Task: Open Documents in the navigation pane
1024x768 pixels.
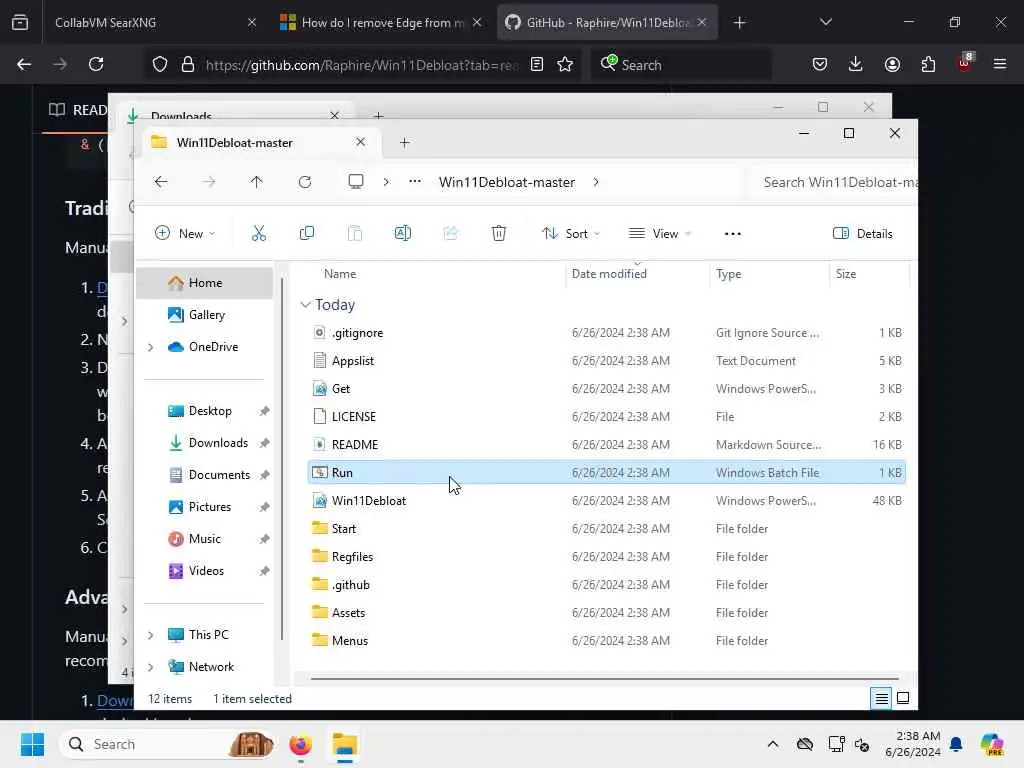Action: click(204, 475)
